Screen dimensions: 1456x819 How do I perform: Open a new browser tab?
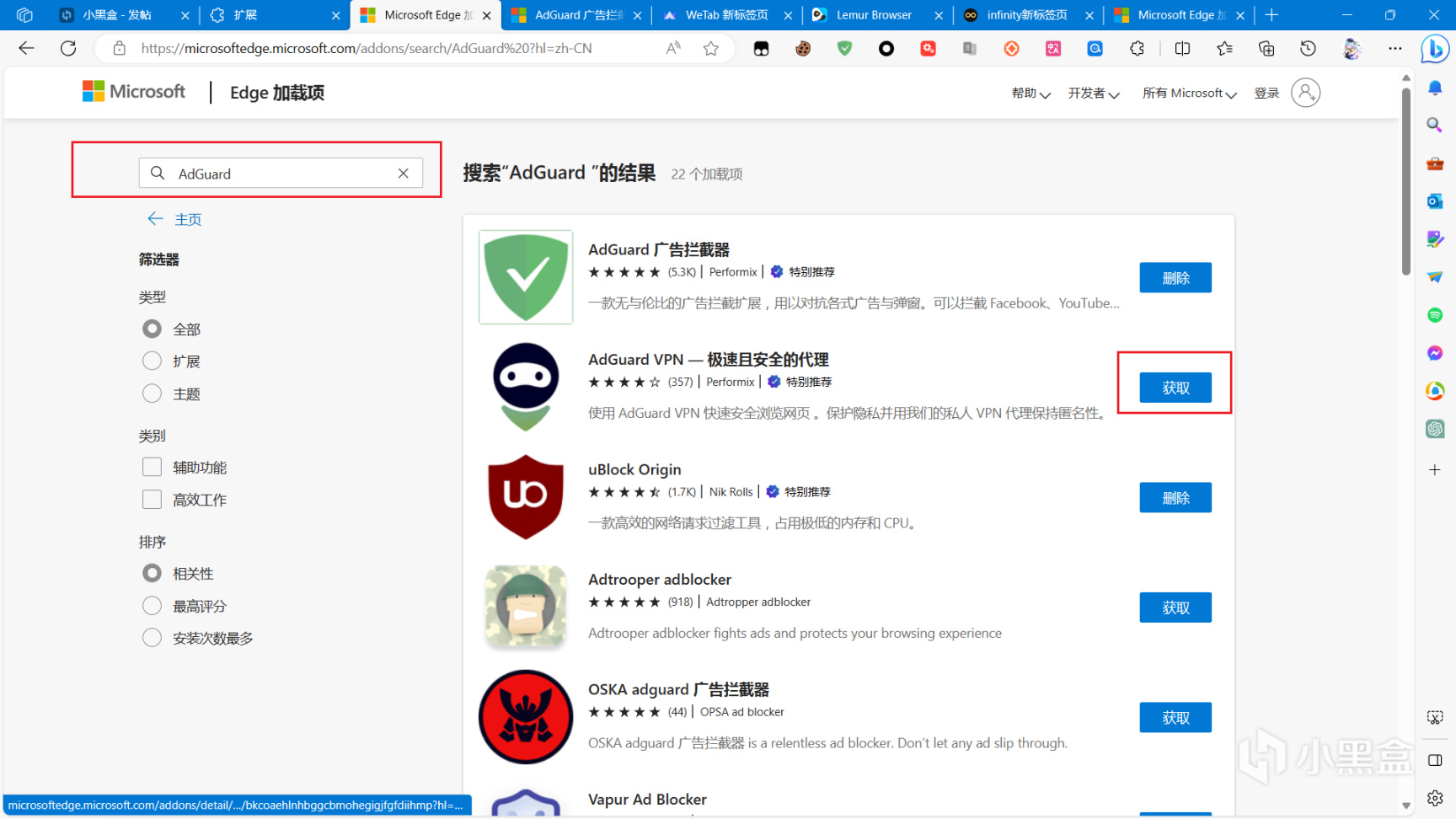[1271, 15]
